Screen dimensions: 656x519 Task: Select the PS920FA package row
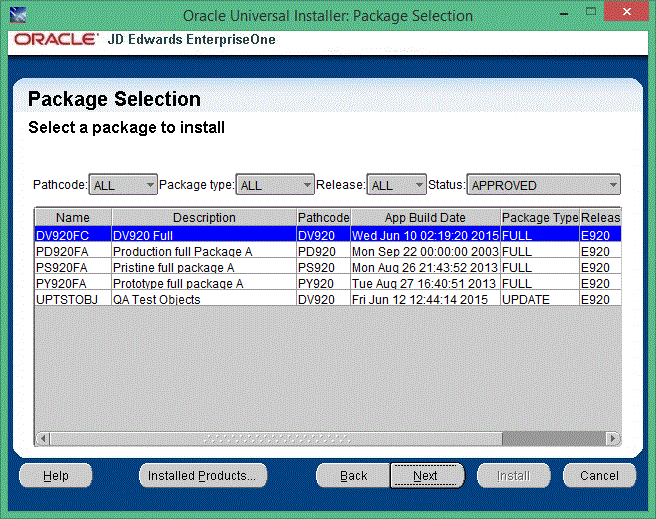tap(328, 267)
